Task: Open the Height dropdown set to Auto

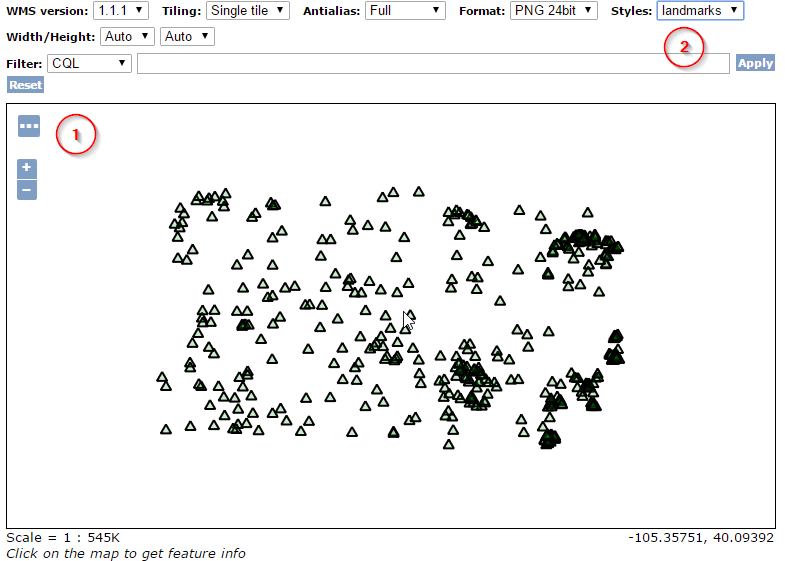Action: pyautogui.click(x=187, y=37)
